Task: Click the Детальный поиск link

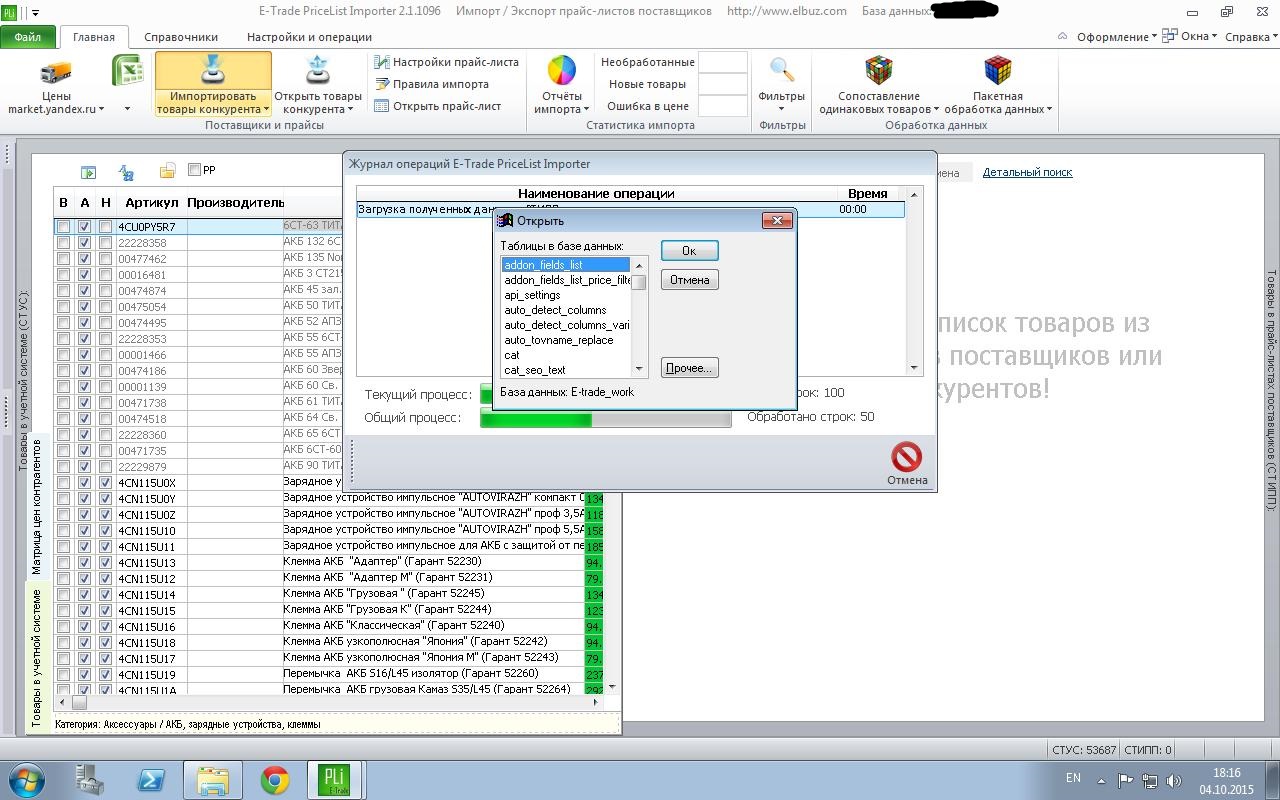Action: pyautogui.click(x=1027, y=172)
